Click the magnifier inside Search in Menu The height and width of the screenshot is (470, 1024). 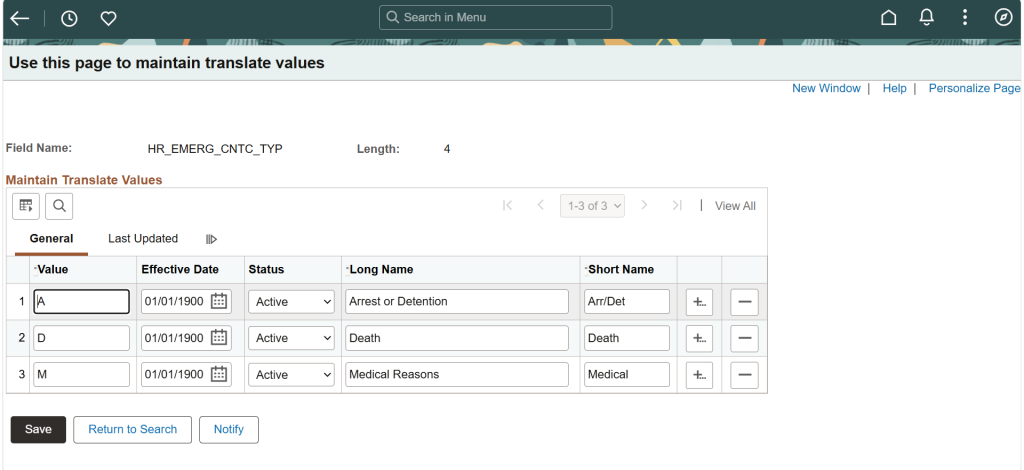click(x=392, y=18)
